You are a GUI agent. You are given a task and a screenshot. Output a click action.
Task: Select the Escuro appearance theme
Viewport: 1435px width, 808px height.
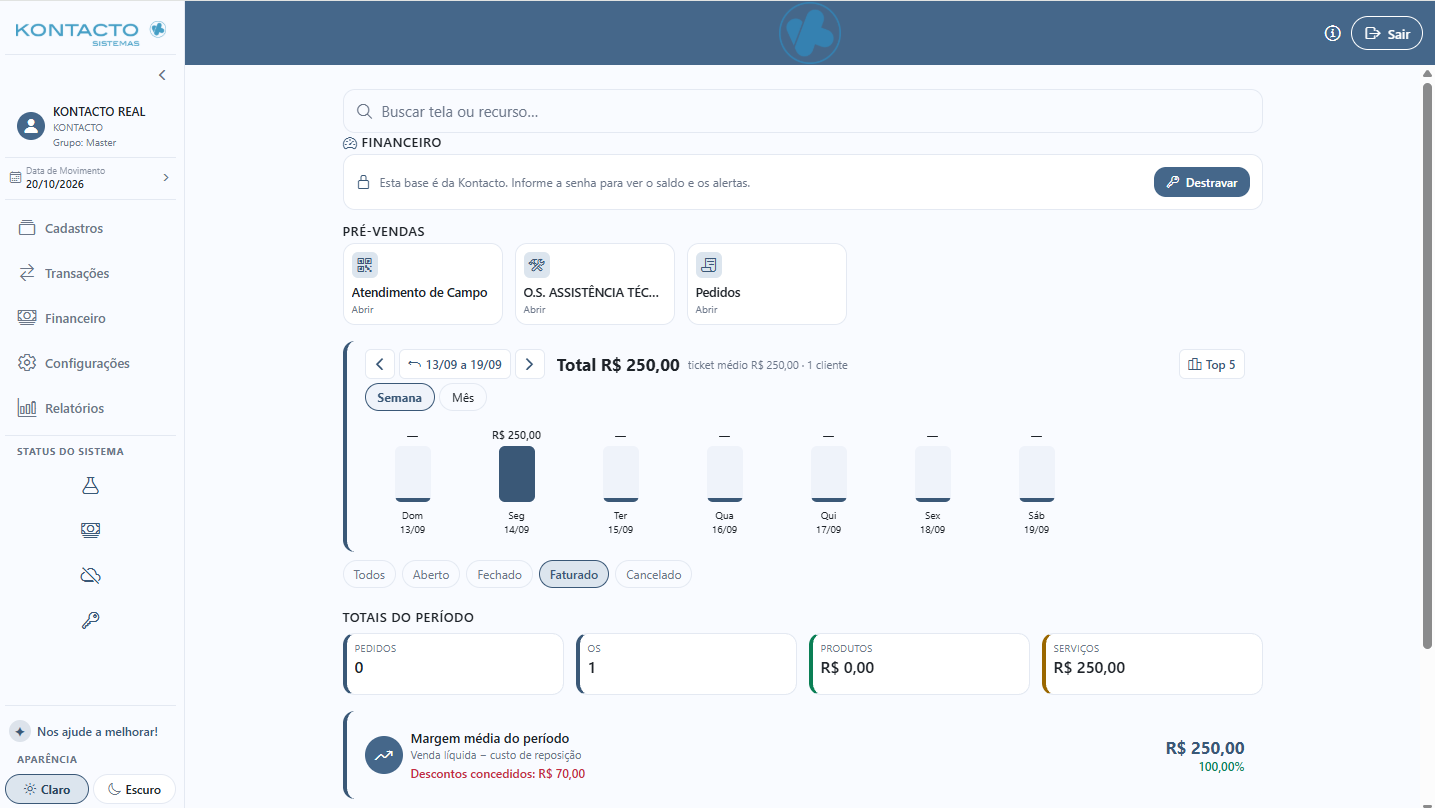click(x=135, y=789)
